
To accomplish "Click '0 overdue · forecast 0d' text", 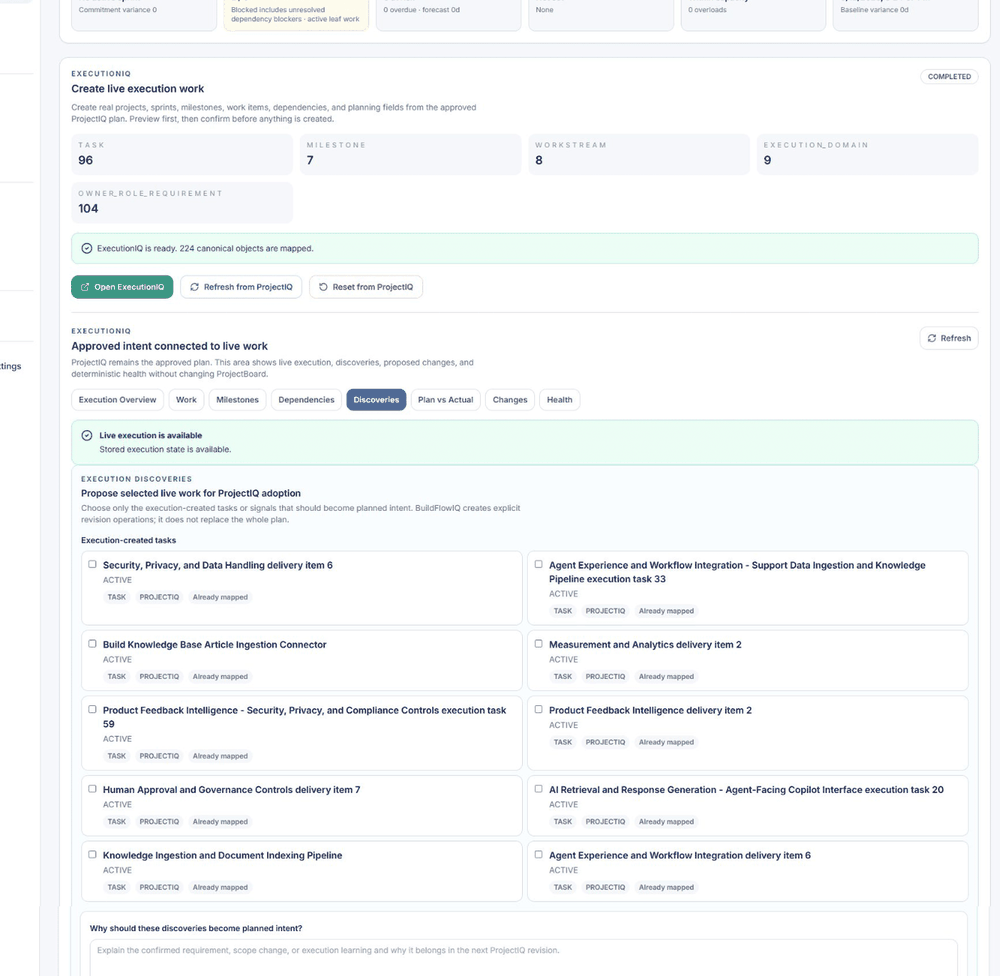I will (422, 10).
